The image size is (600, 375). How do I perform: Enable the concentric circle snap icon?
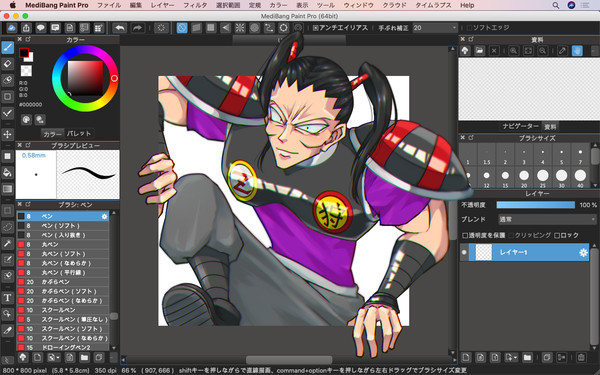254,28
